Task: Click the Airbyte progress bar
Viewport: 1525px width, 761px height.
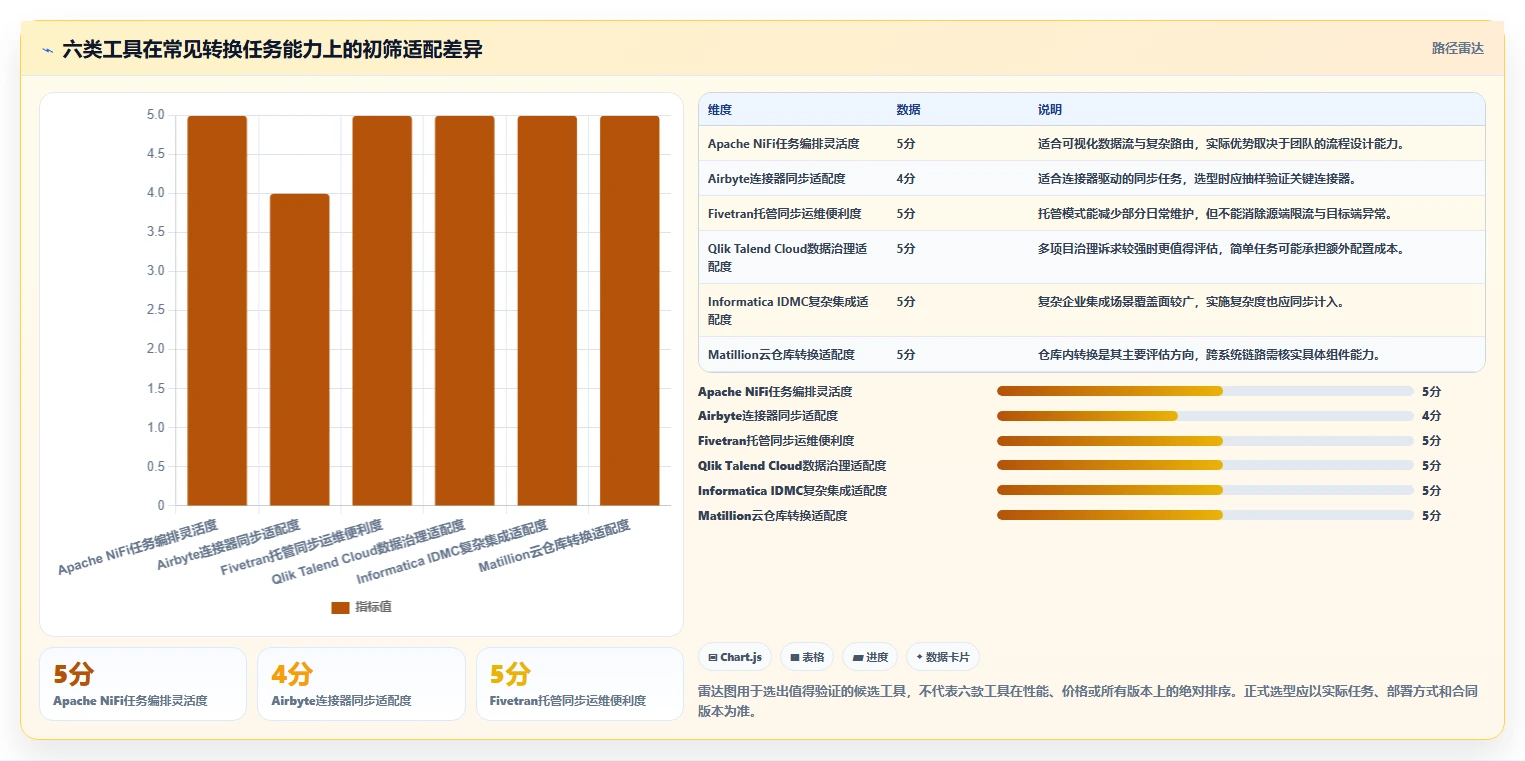Action: pyautogui.click(x=1205, y=416)
